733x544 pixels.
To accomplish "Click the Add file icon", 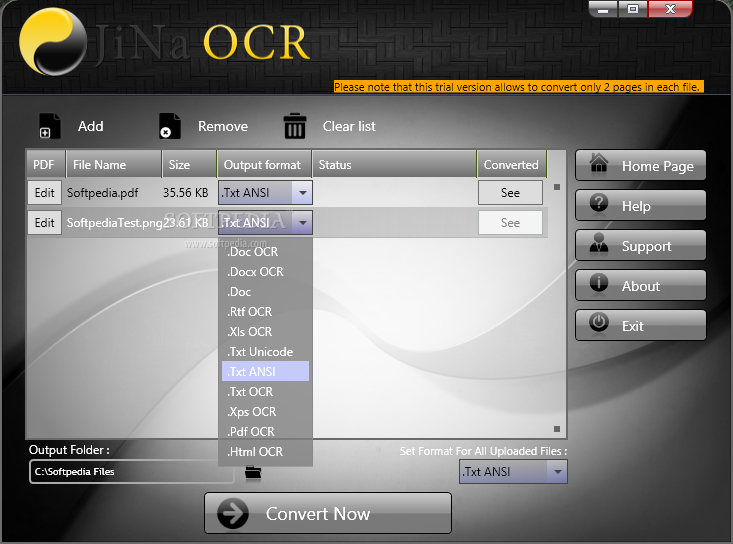I will tap(50, 126).
